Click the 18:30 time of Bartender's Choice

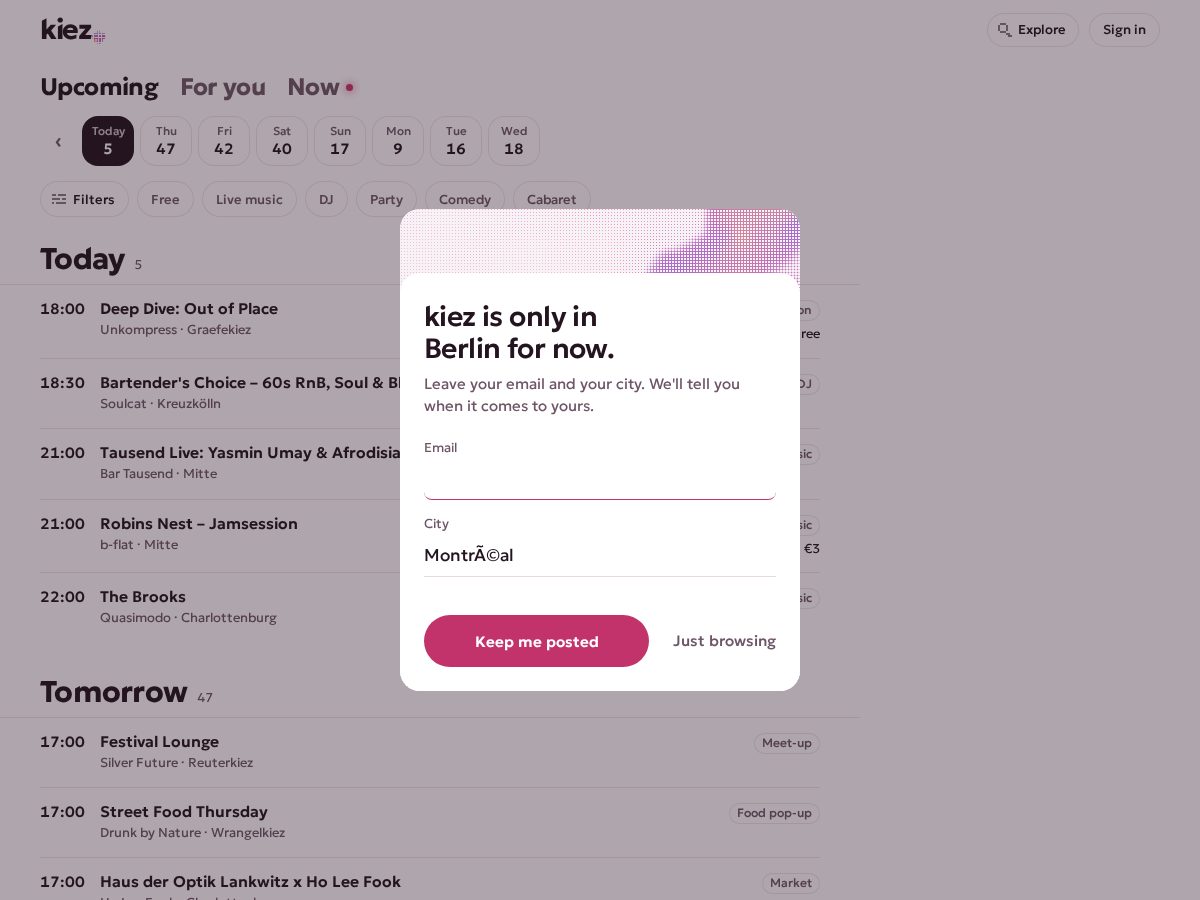(62, 383)
